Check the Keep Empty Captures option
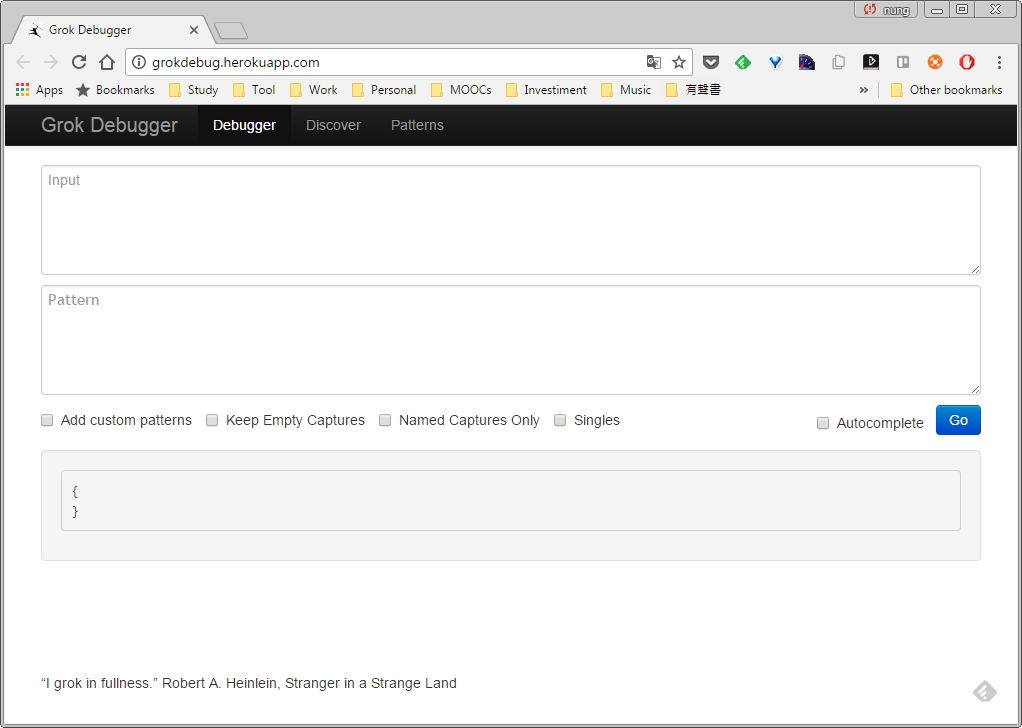Screen dimensions: 1022x728 (212, 420)
